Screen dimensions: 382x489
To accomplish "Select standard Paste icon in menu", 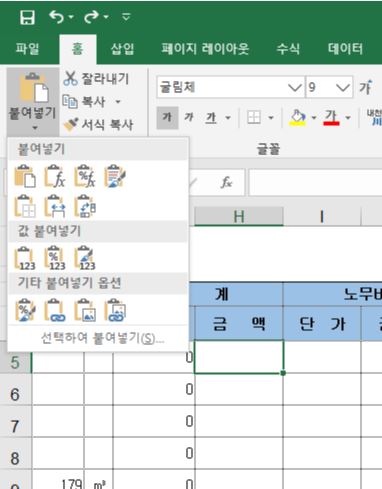I will [25, 176].
